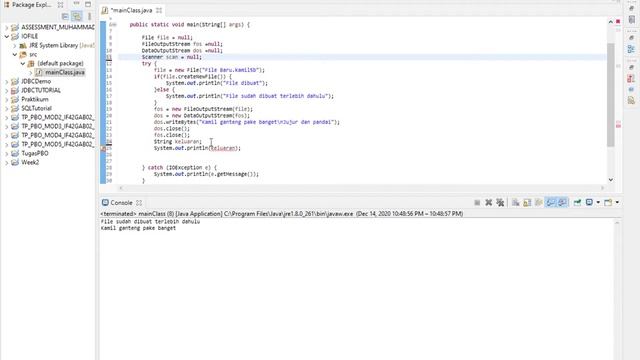
Task: Select the JDBCTUTORIAL project
Action: (41, 90)
